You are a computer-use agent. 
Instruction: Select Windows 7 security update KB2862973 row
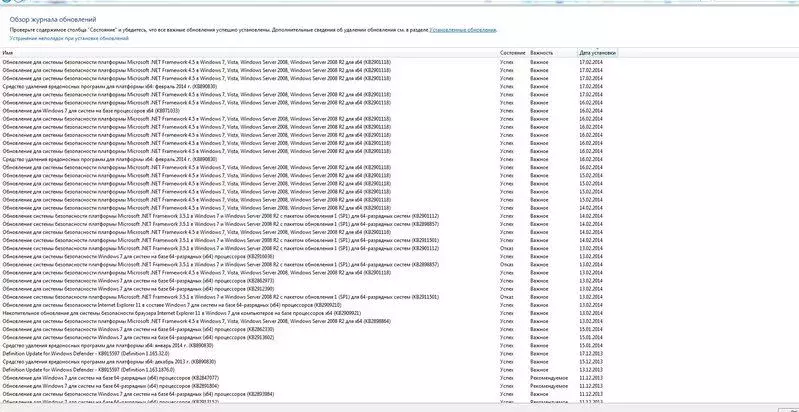309,281
